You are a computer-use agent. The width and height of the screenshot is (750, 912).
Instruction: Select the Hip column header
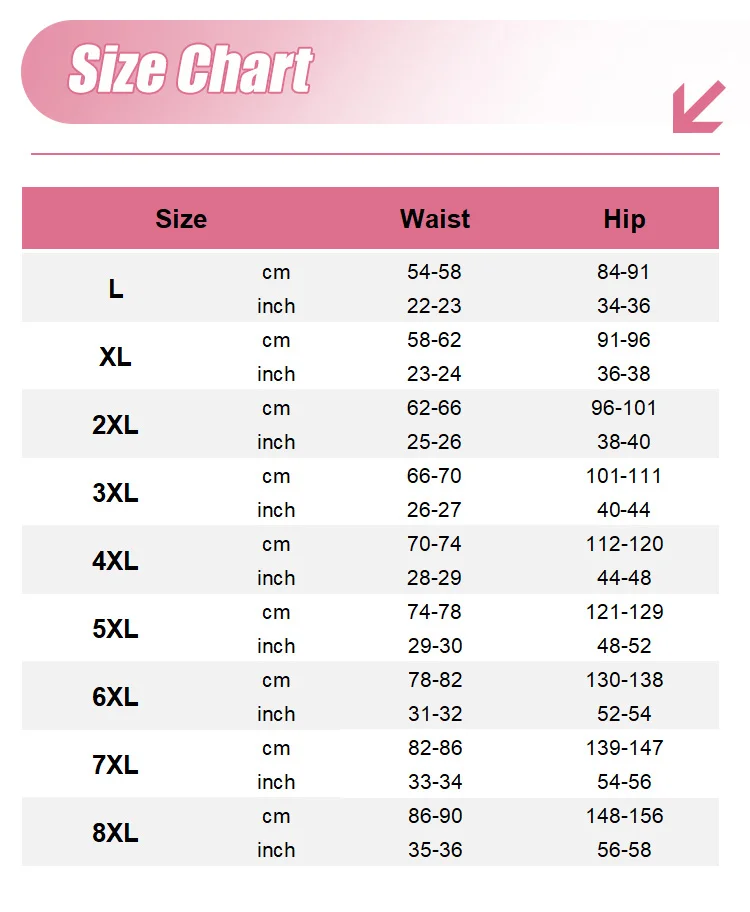[x=624, y=219]
